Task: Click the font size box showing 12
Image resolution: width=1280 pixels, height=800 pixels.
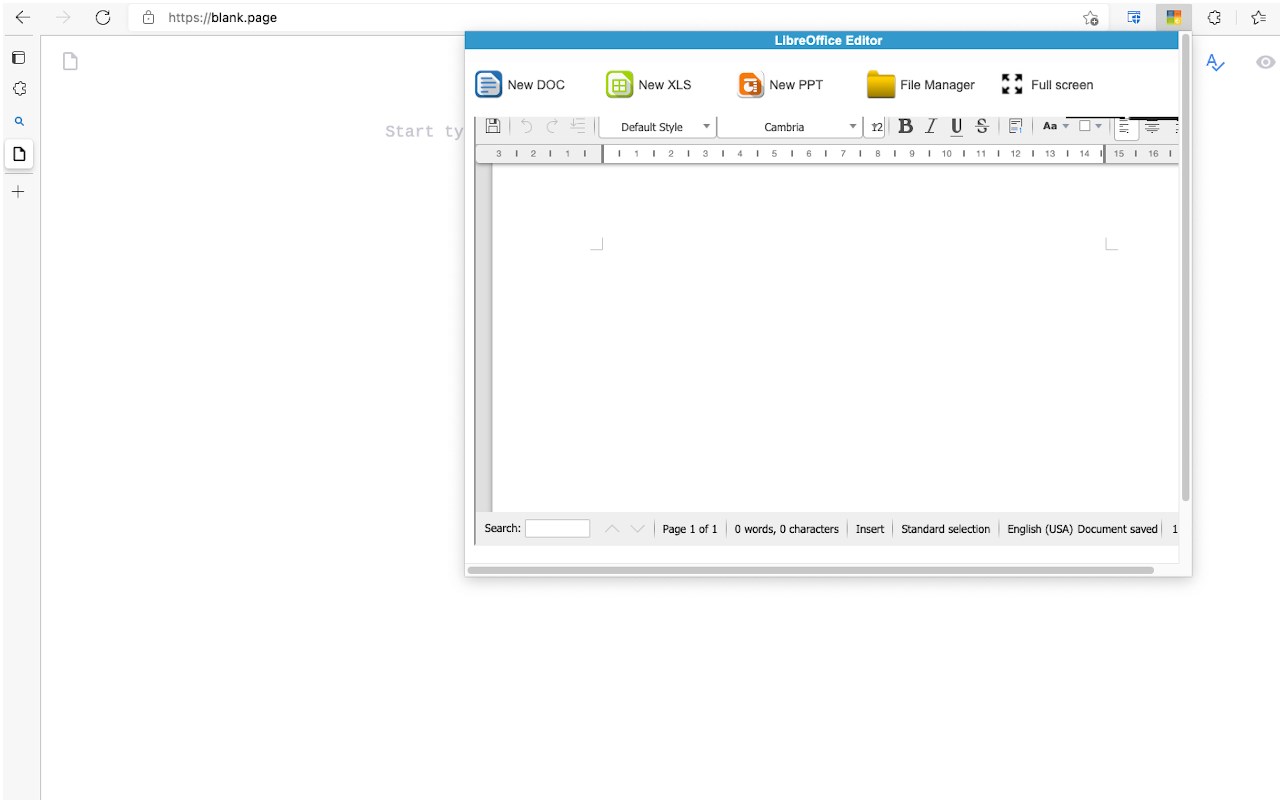Action: point(876,127)
